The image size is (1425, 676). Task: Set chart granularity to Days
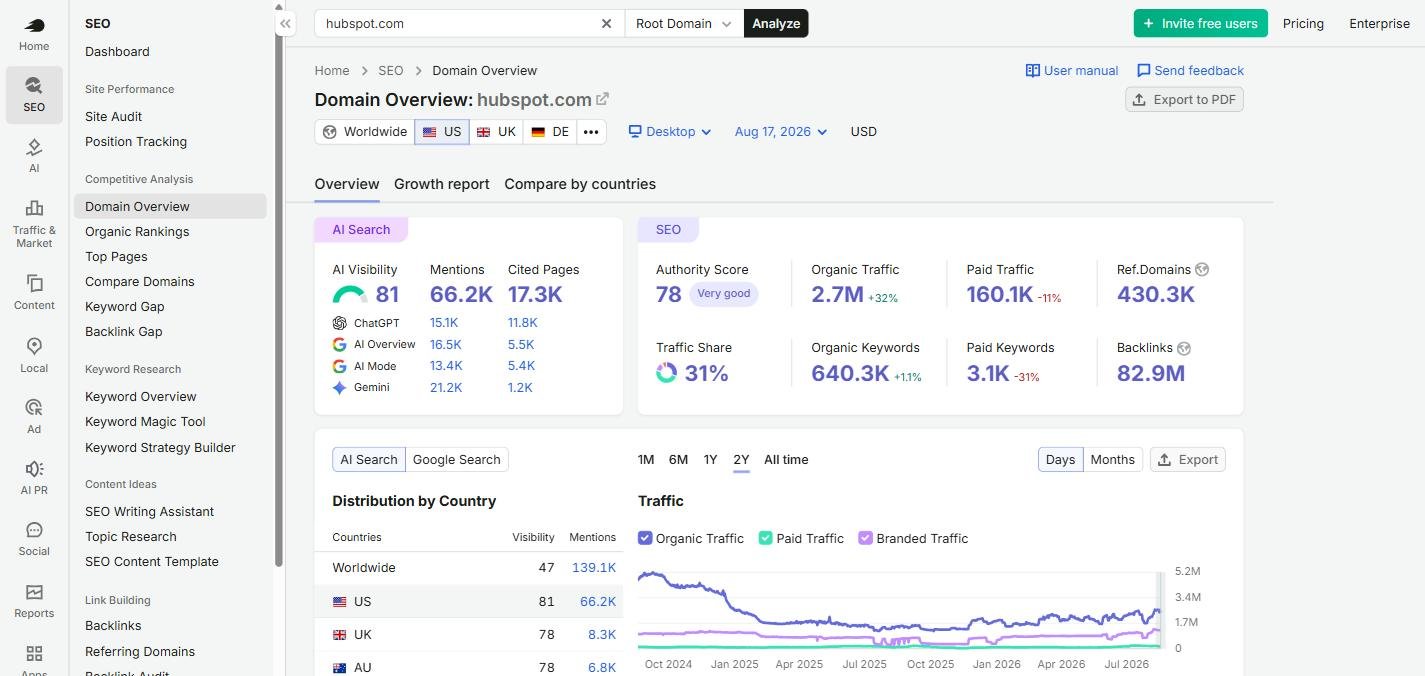(1060, 460)
